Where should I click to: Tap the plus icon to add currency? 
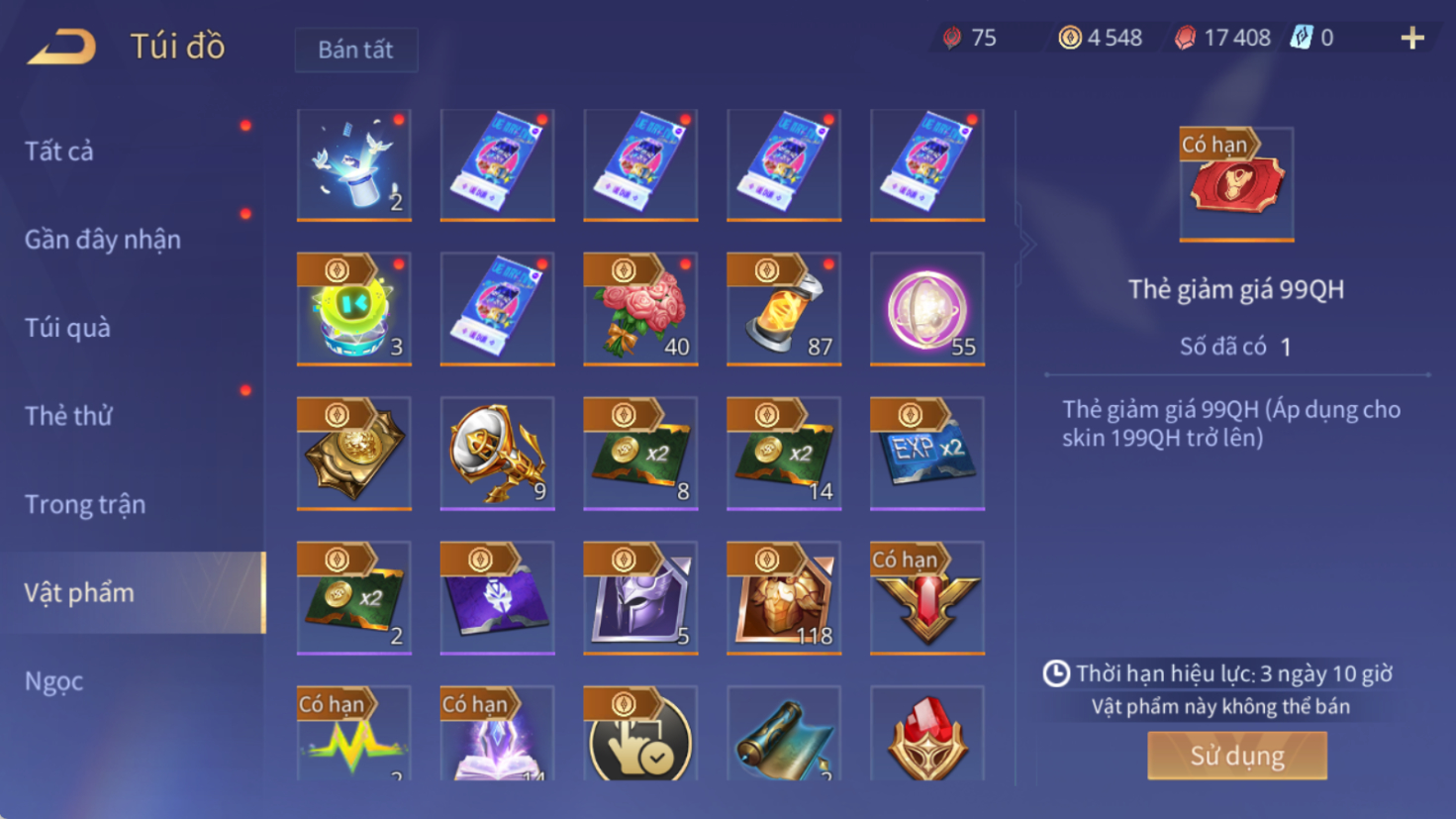(x=1412, y=39)
